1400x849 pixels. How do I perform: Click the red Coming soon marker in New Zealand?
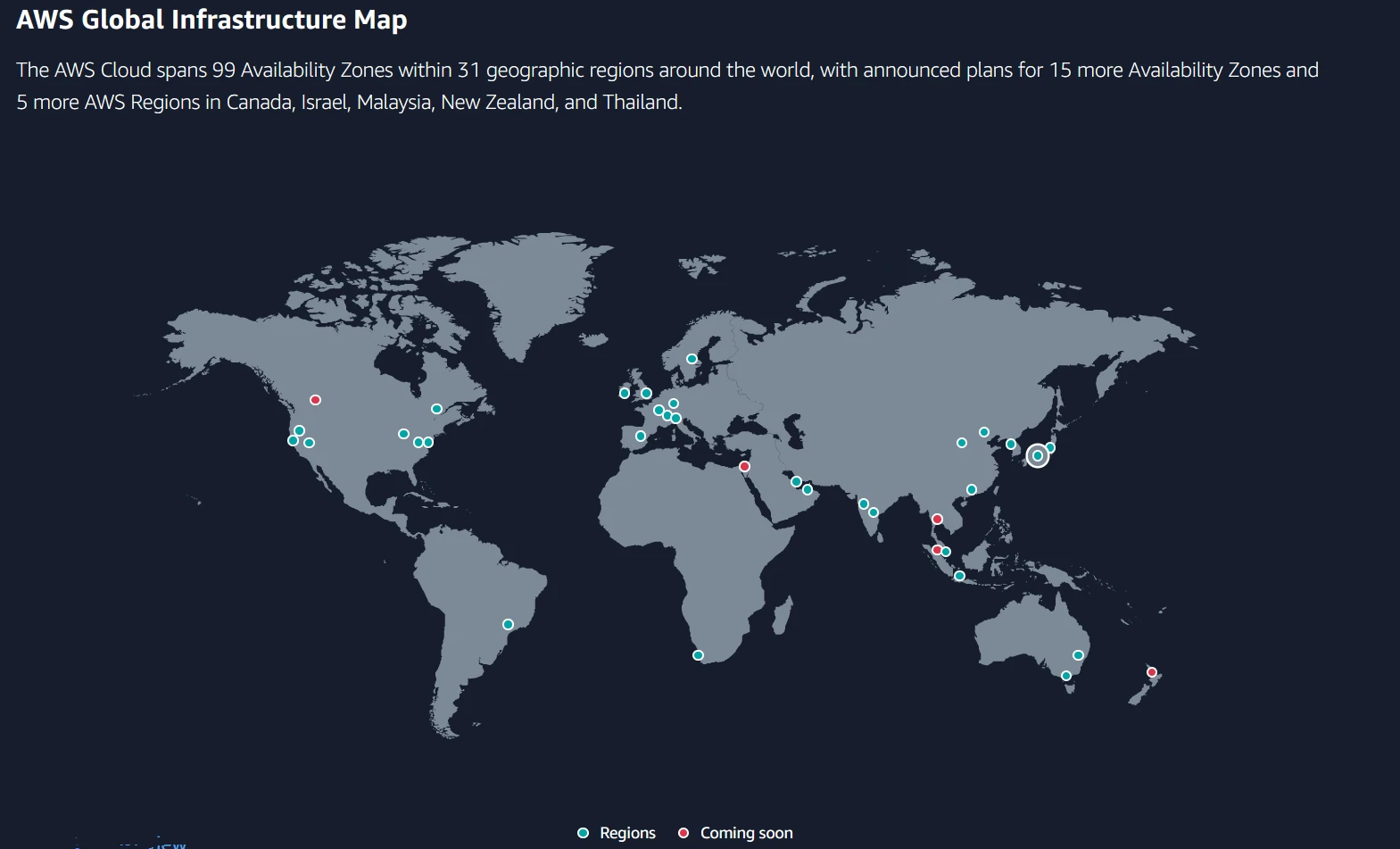(1152, 672)
